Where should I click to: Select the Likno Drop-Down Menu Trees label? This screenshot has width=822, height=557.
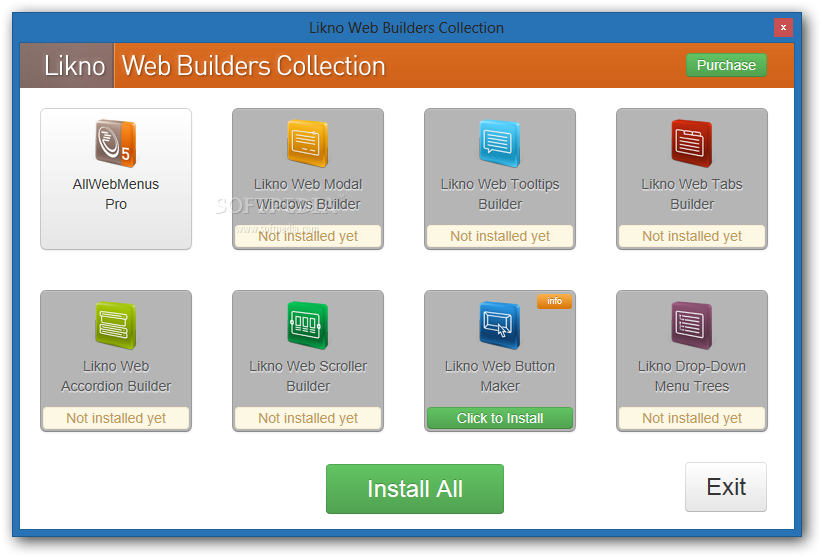[x=691, y=376]
